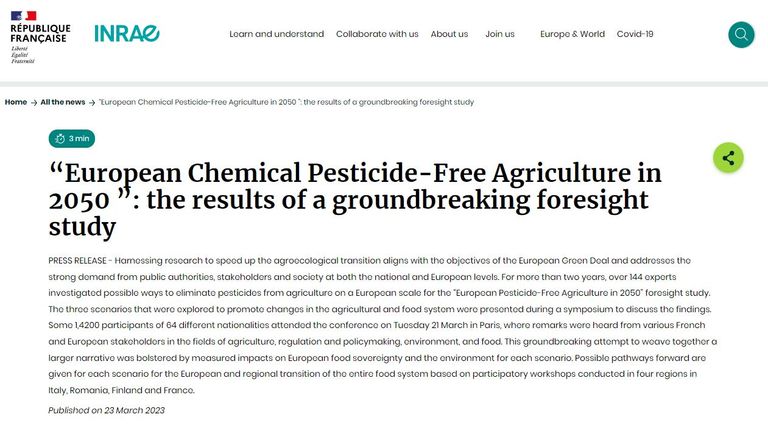Screen dimensions: 768x432
Task: Expand the Learn and understand menu
Action: pyautogui.click(x=276, y=34)
